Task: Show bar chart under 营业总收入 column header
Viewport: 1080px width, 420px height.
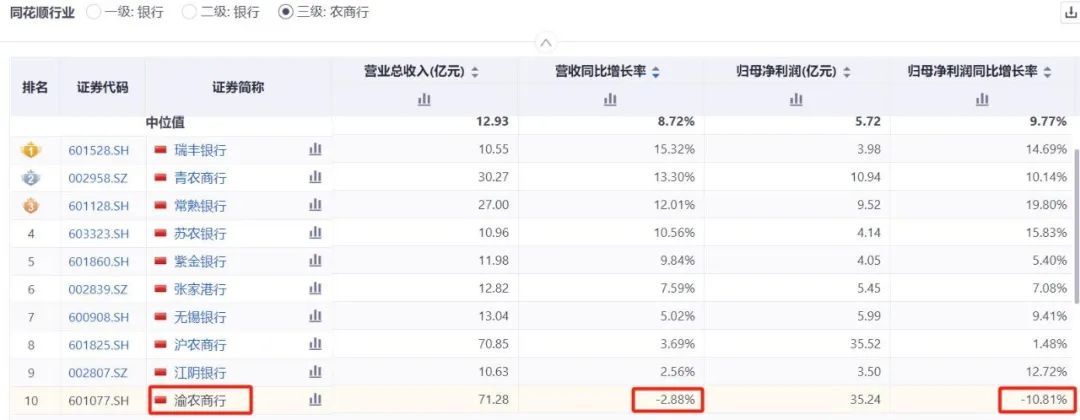Action: 424,100
